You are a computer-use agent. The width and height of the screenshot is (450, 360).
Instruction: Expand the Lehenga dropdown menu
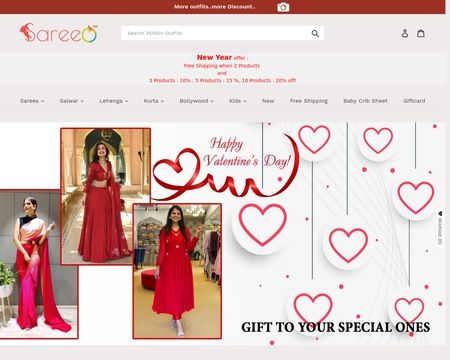pyautogui.click(x=114, y=101)
